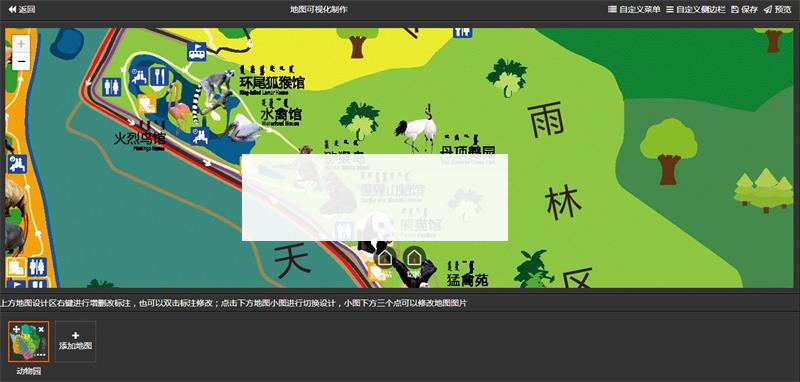Screen dimensions: 800x382
Task: Click the move handle on 动物园 thumbnail
Action: [x=16, y=330]
